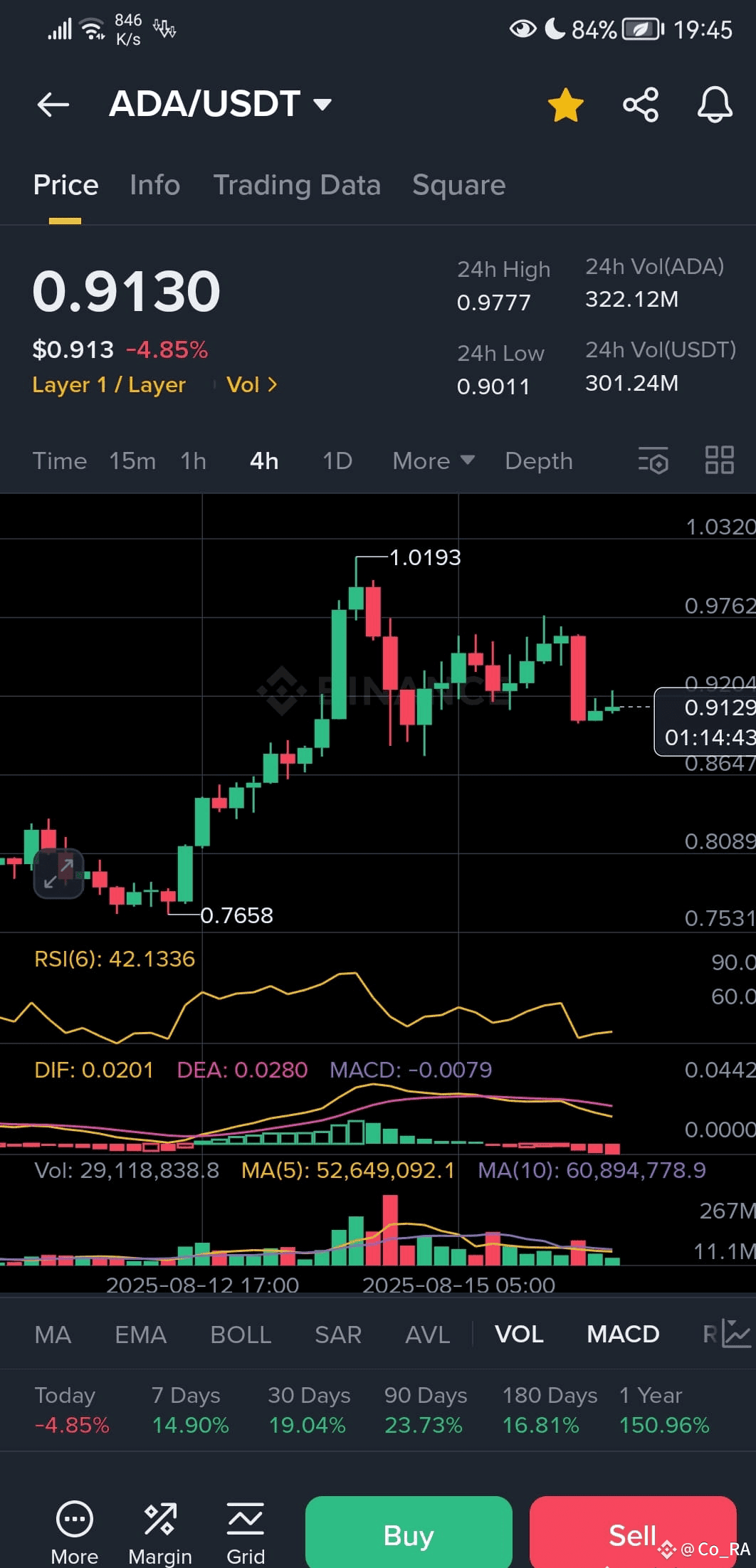756x1568 pixels.
Task: Expand the More intervals dropdown
Action: click(434, 461)
